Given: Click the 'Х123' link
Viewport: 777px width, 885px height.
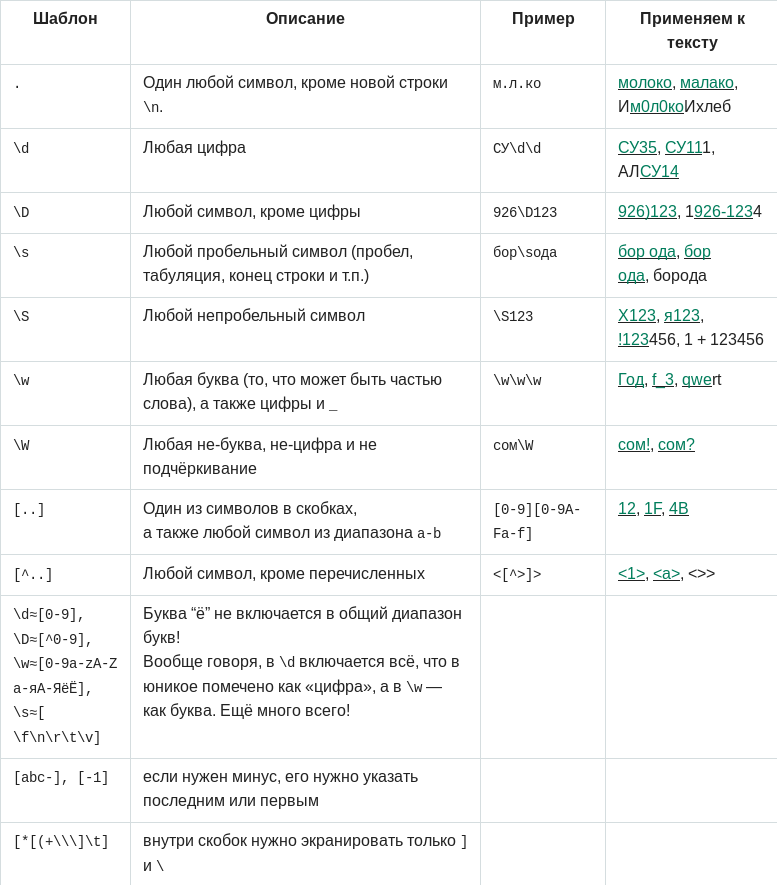Looking at the screenshot, I should pos(636,316).
